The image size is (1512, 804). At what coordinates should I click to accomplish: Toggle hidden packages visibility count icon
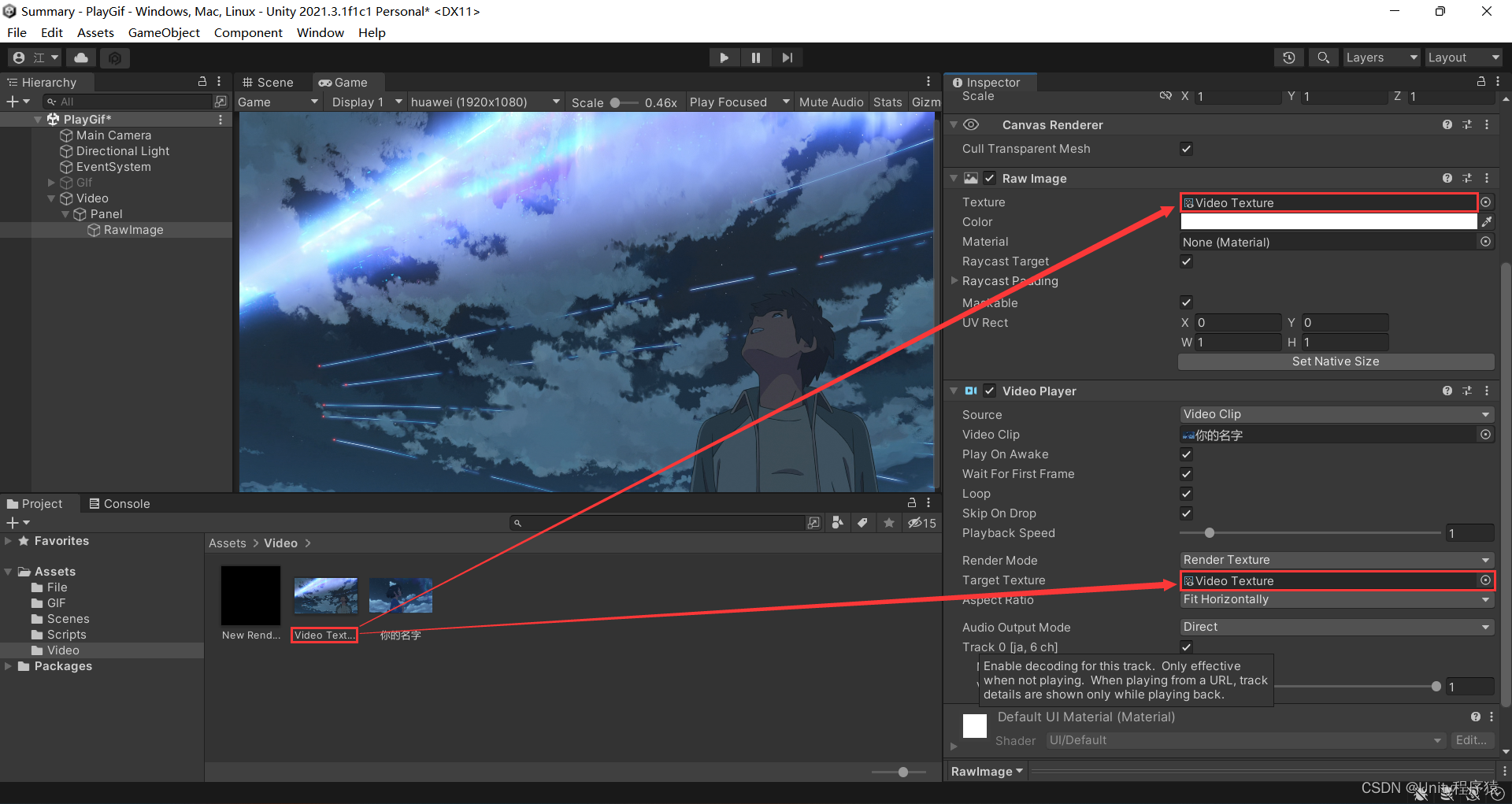[x=921, y=523]
